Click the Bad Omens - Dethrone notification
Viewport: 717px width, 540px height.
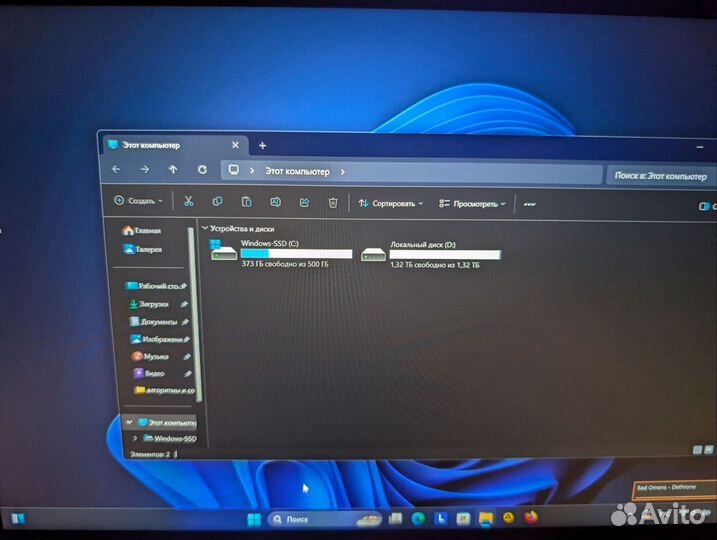point(675,488)
